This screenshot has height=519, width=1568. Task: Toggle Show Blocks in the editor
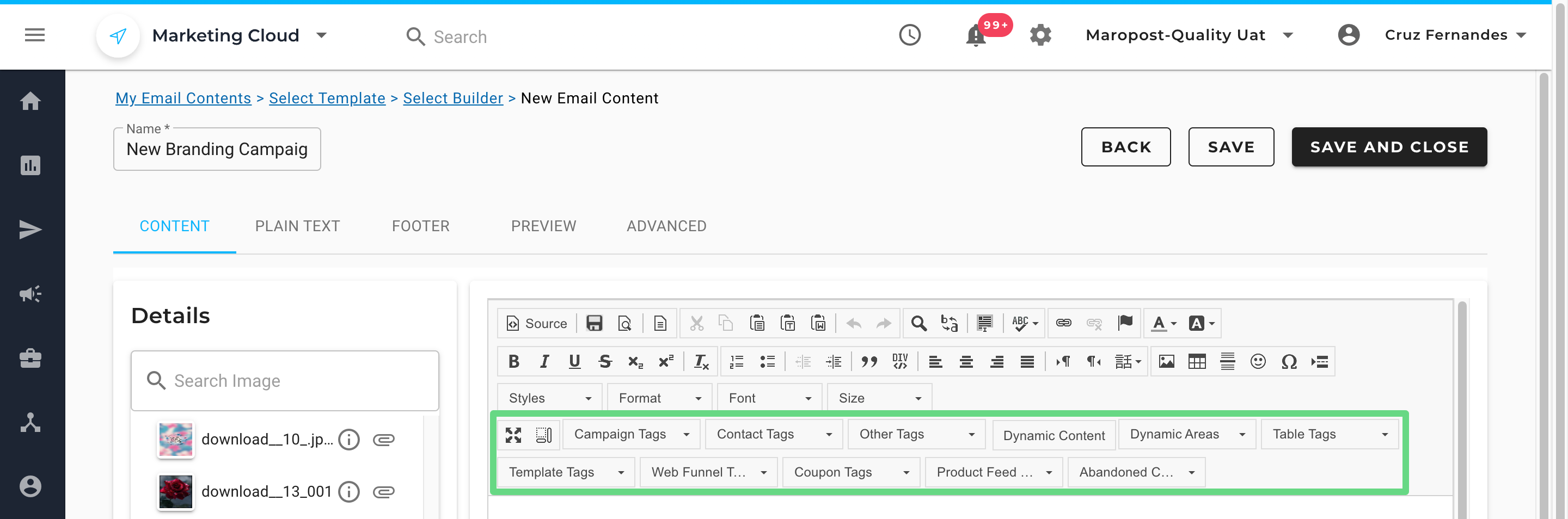[x=543, y=435]
